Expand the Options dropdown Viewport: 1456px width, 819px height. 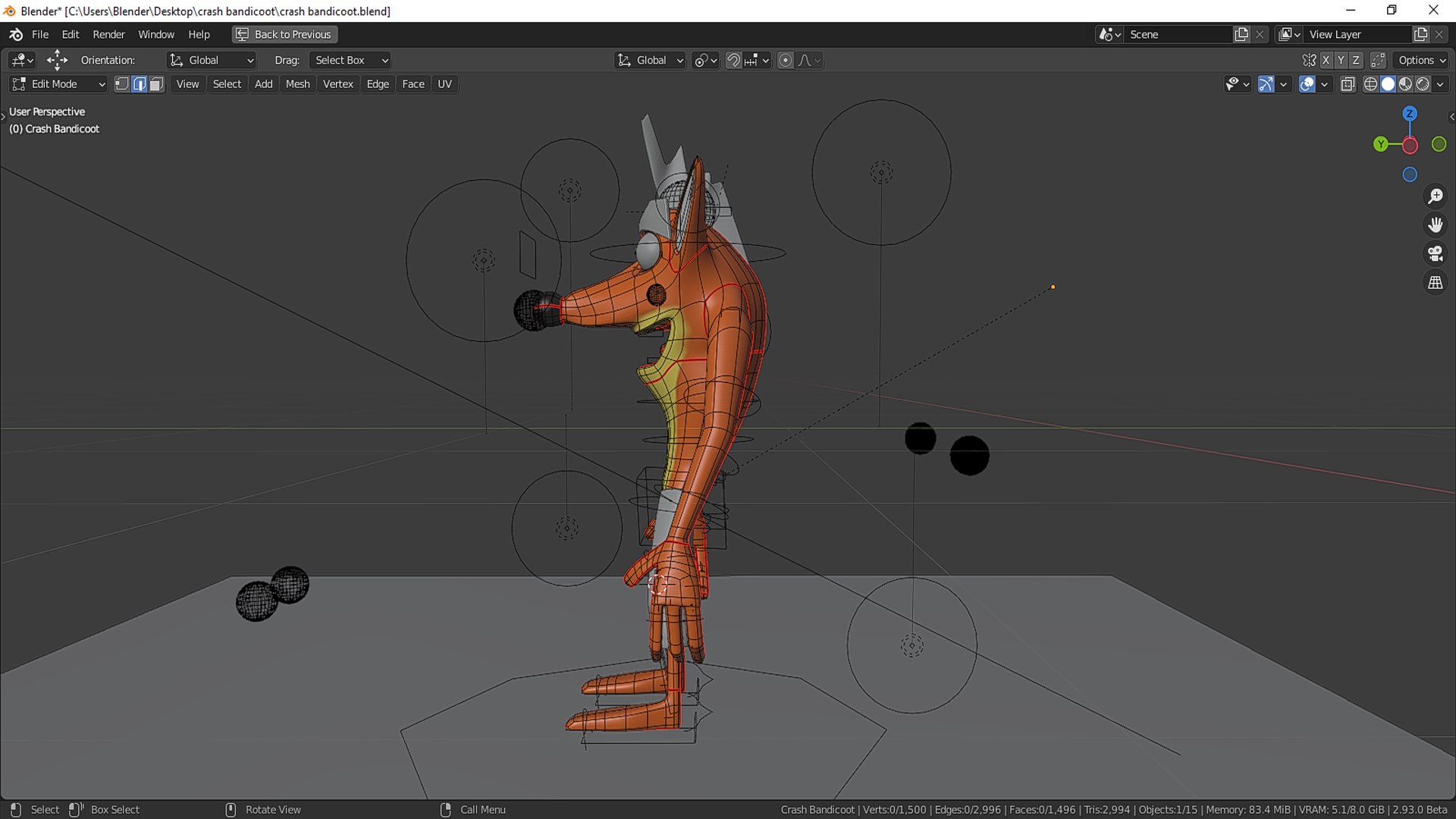click(1422, 60)
